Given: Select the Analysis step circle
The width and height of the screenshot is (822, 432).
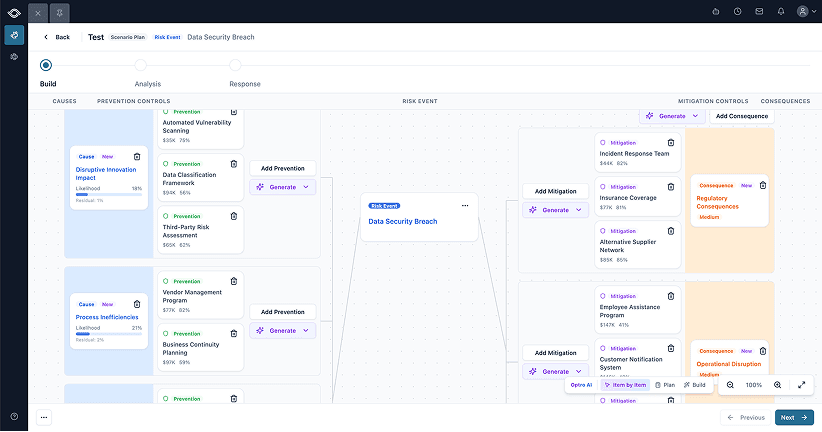Looking at the screenshot, I should pyautogui.click(x=140, y=65).
